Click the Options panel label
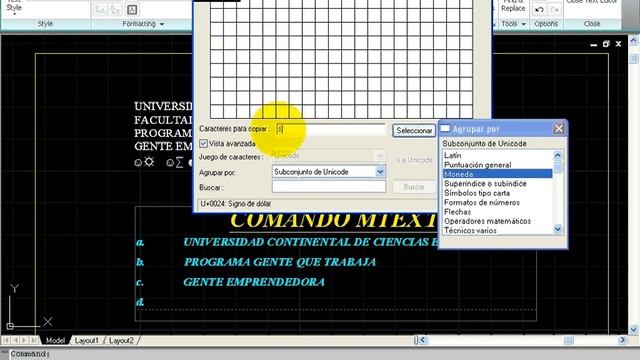This screenshot has height=360, width=640. point(546,24)
